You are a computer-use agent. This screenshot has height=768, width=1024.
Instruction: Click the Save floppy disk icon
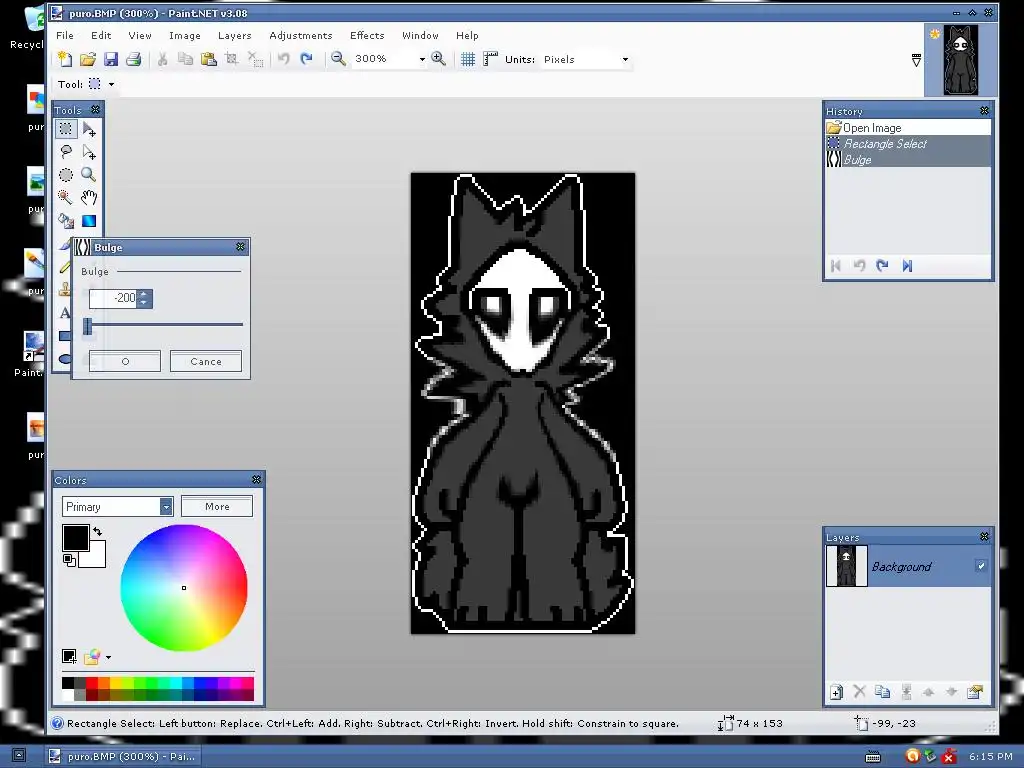[111, 59]
